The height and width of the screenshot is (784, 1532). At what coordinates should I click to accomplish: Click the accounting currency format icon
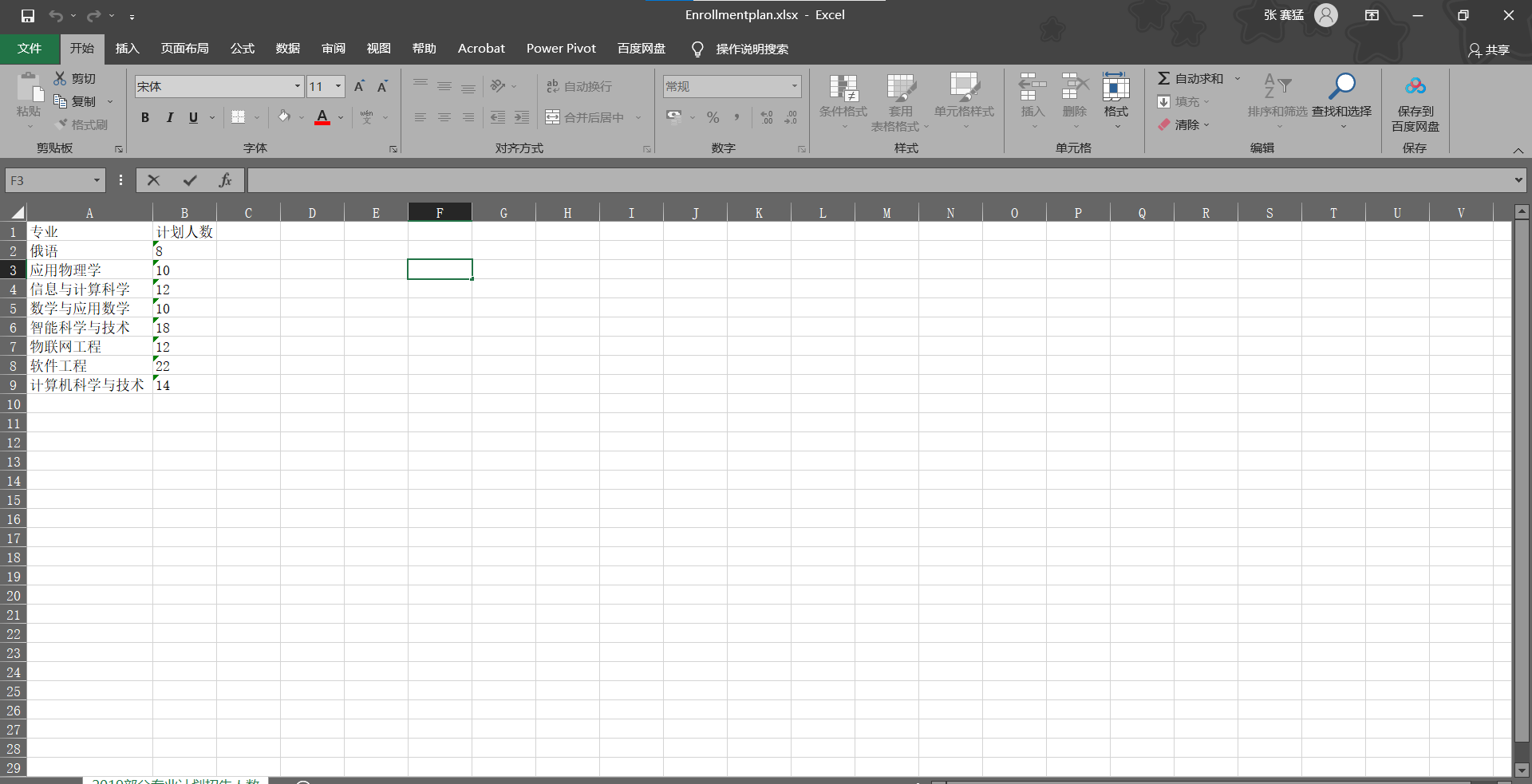coord(674,117)
